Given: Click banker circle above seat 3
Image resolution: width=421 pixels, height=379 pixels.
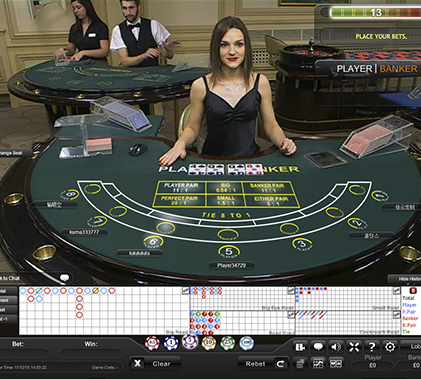Looking at the screenshot, I should coord(289,229).
